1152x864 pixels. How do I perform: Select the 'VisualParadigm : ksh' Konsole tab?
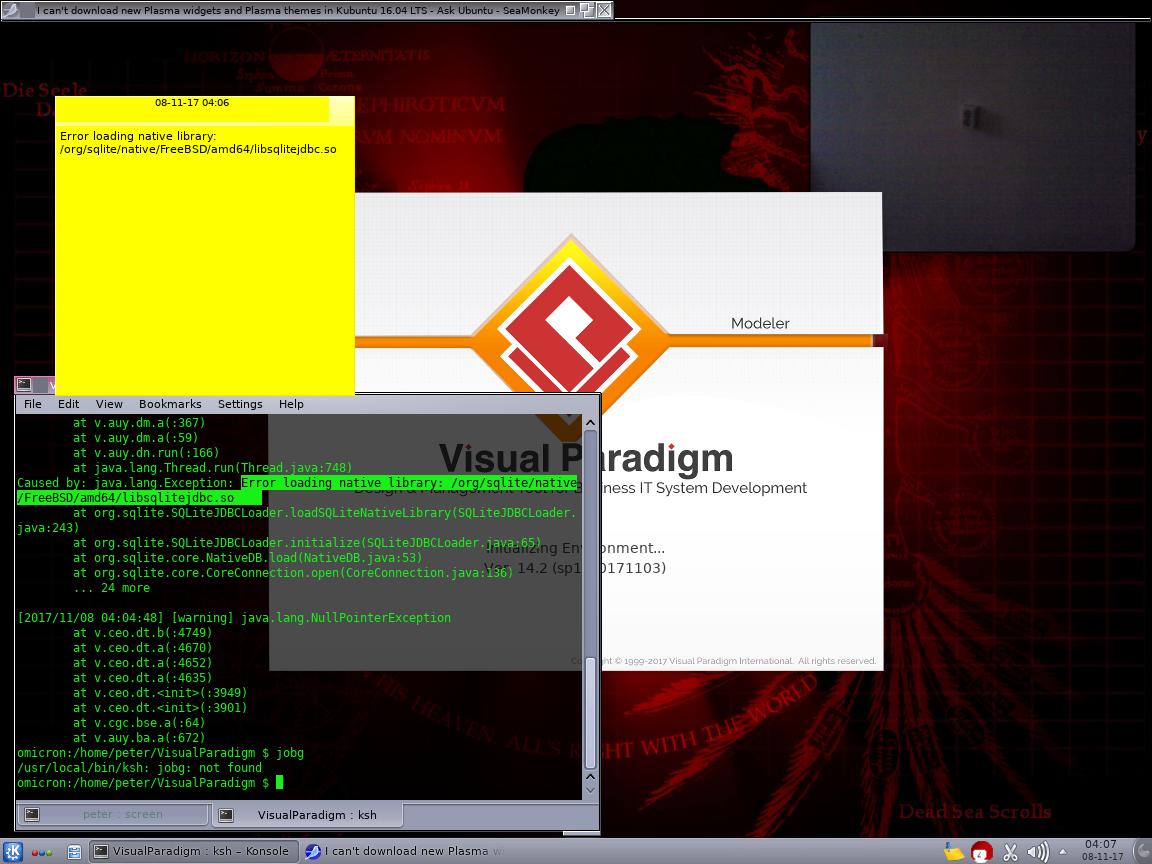[x=307, y=815]
